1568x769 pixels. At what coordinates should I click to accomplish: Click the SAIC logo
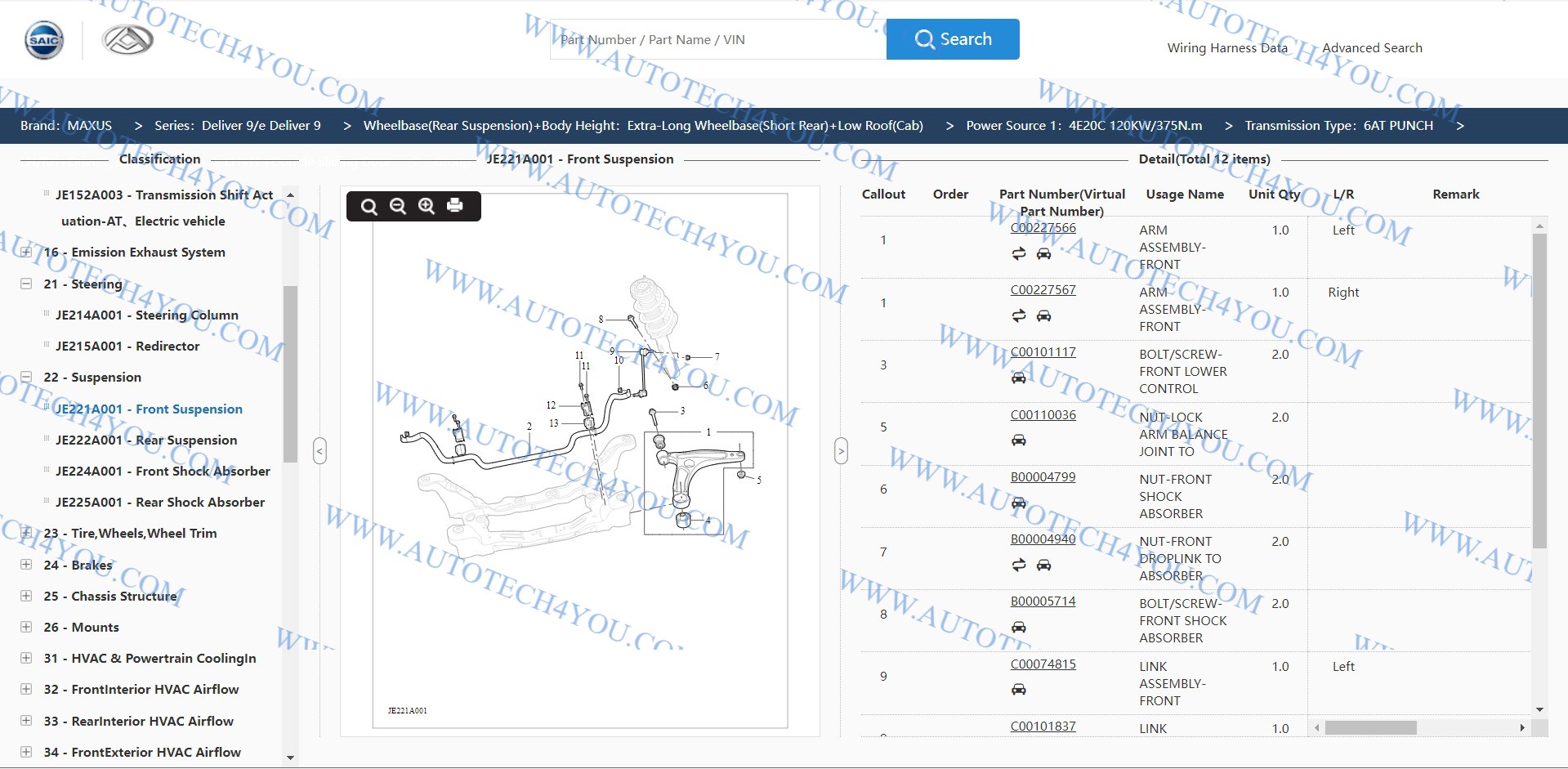coord(44,40)
